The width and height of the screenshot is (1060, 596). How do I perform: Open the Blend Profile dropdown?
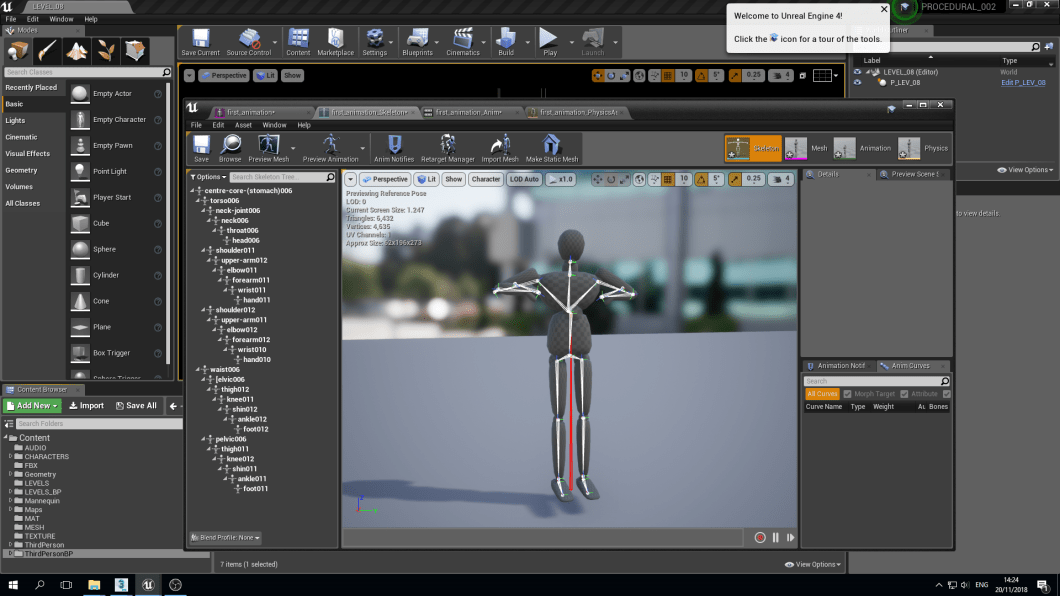(x=225, y=538)
